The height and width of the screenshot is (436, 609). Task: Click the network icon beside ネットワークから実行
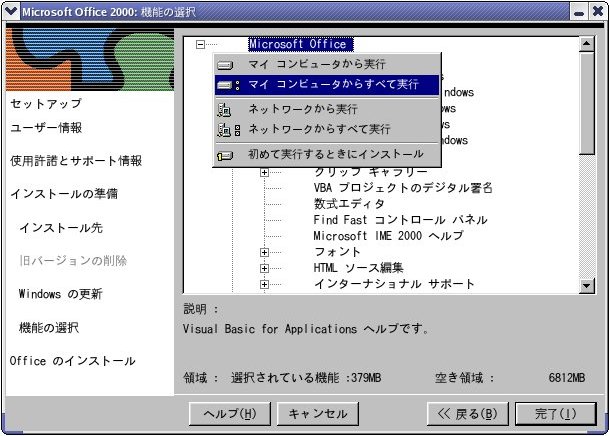tap(224, 110)
